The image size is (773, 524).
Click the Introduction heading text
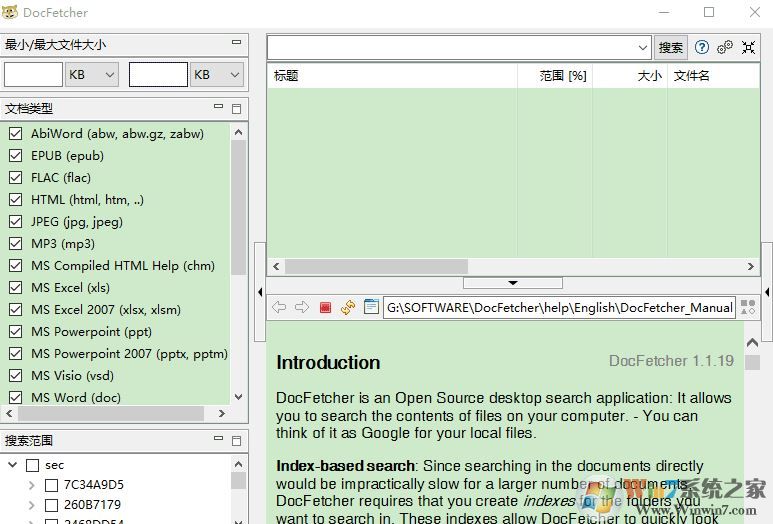328,363
